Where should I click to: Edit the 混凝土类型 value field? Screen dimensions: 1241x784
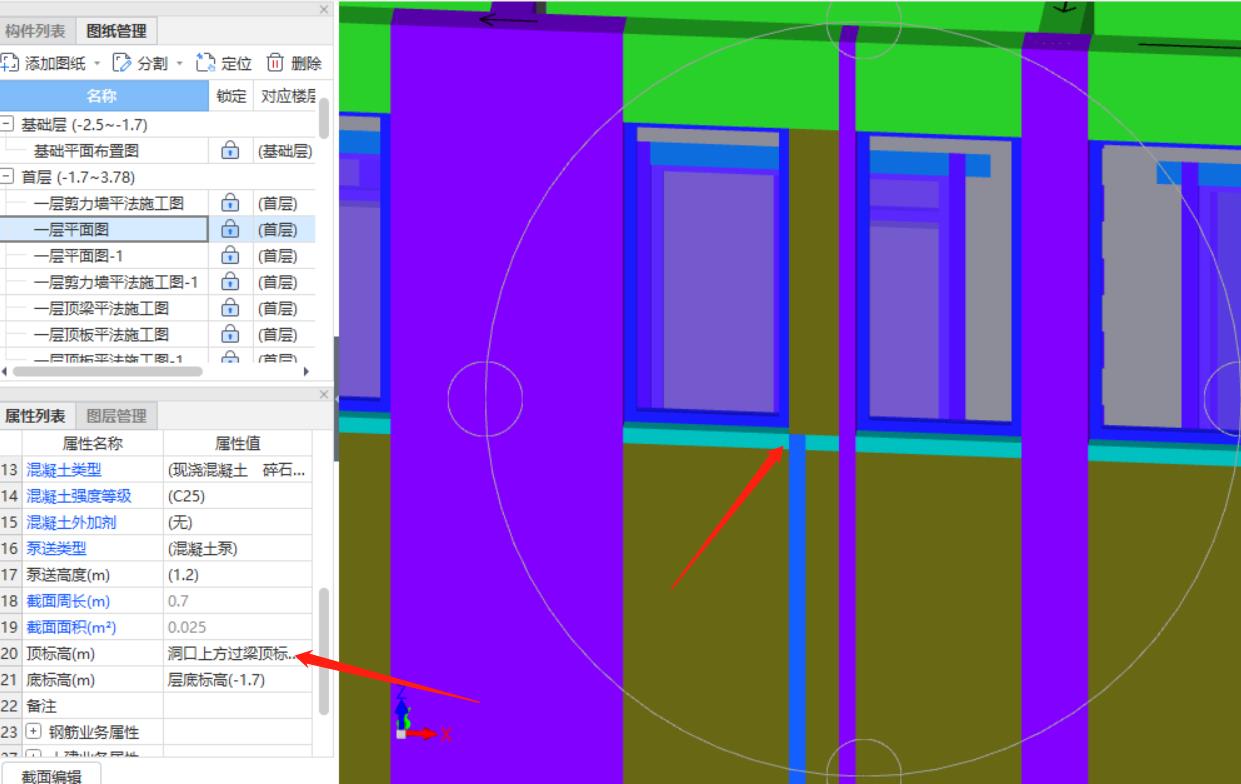click(238, 470)
